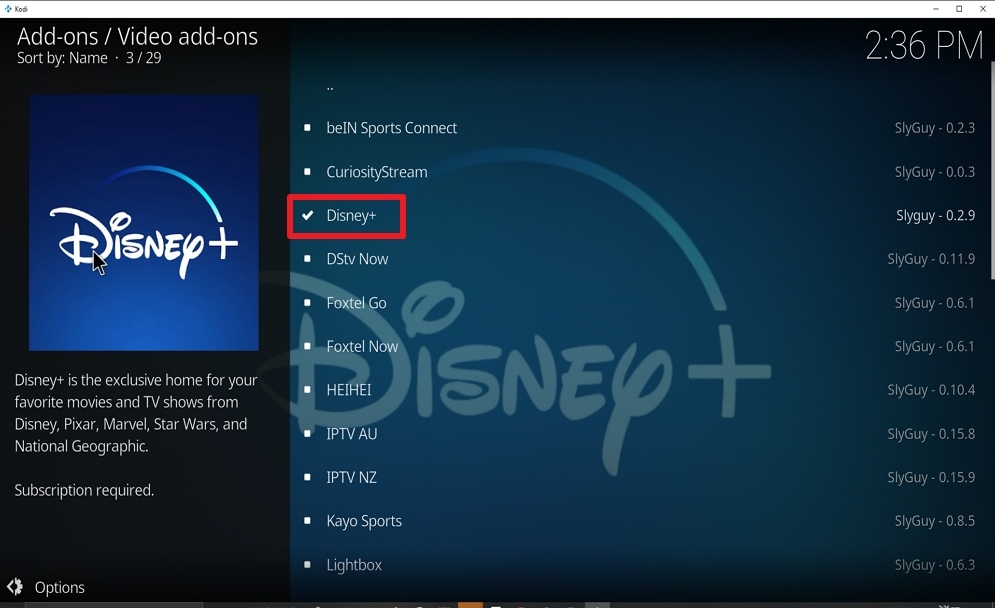Open the Options gear icon

(x=15, y=587)
